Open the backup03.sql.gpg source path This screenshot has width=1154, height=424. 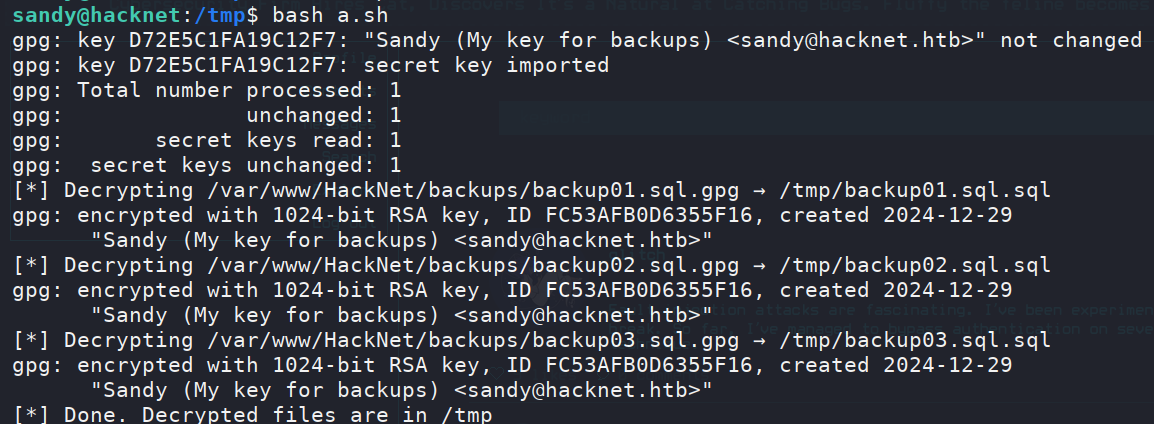point(489,340)
